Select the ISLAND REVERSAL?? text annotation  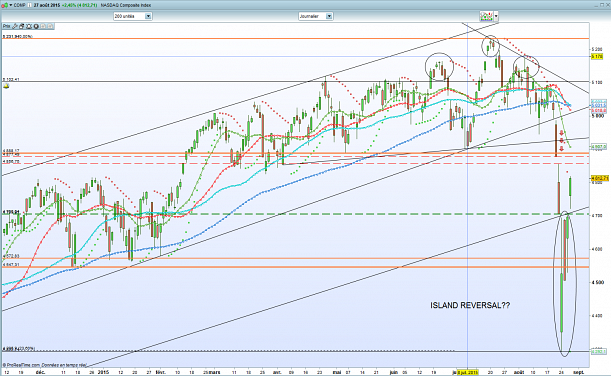click(470, 305)
